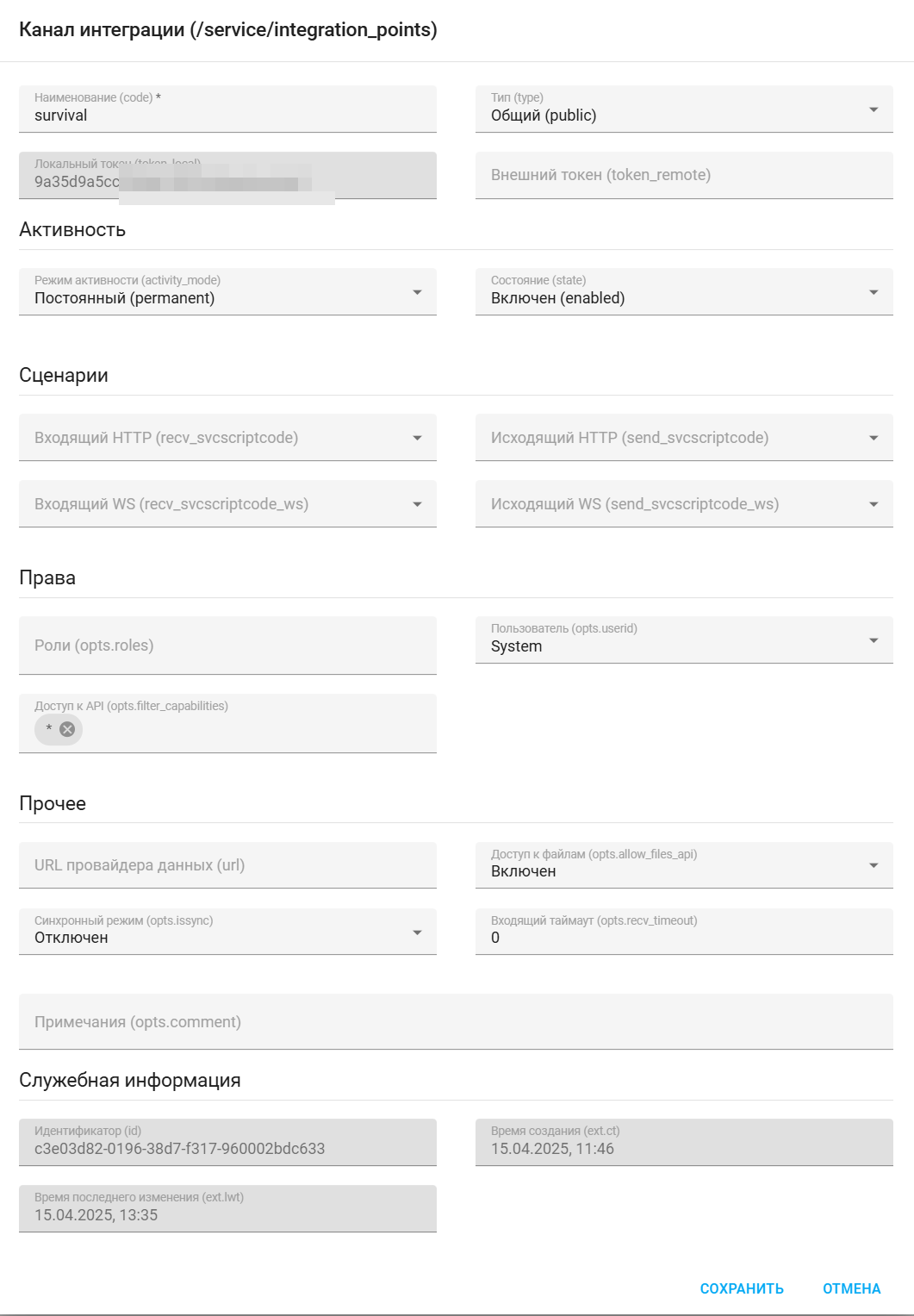The width and height of the screenshot is (914, 1316).
Task: Open Синхронный режим dropdown
Action: point(227,932)
